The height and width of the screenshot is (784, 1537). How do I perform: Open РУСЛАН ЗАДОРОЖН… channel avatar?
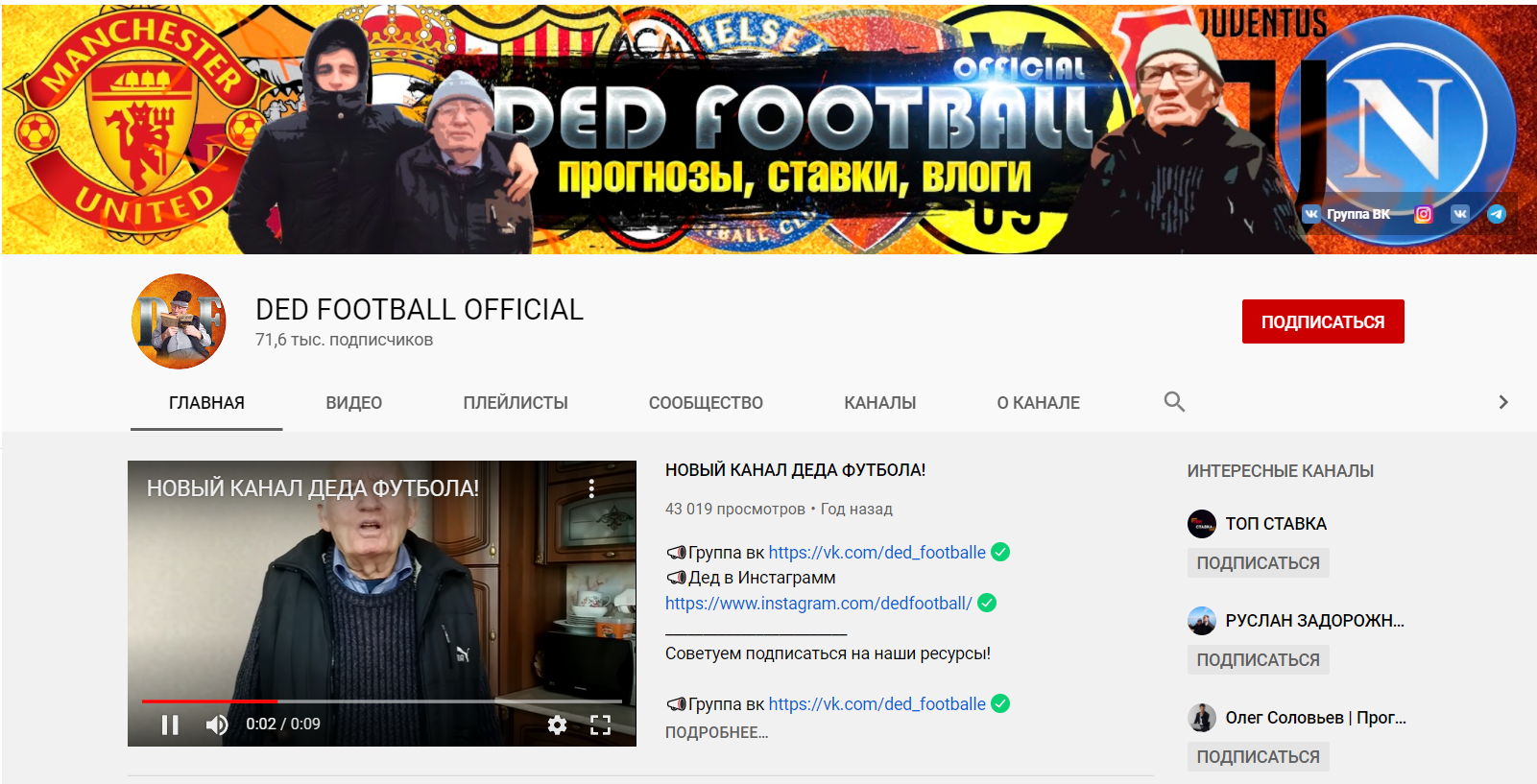(x=1202, y=621)
